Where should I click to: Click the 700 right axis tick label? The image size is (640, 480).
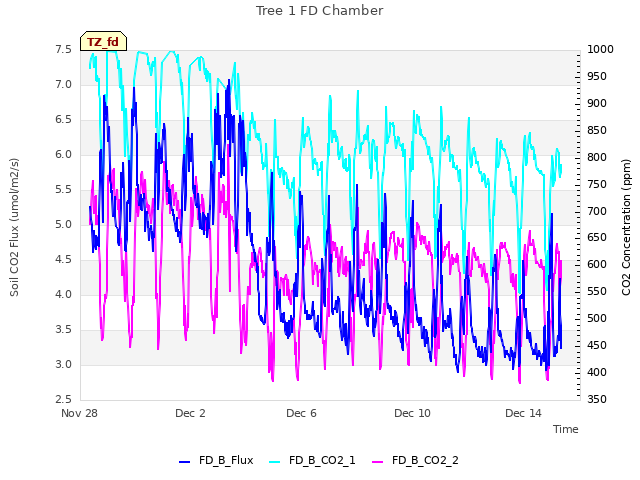coord(597,211)
